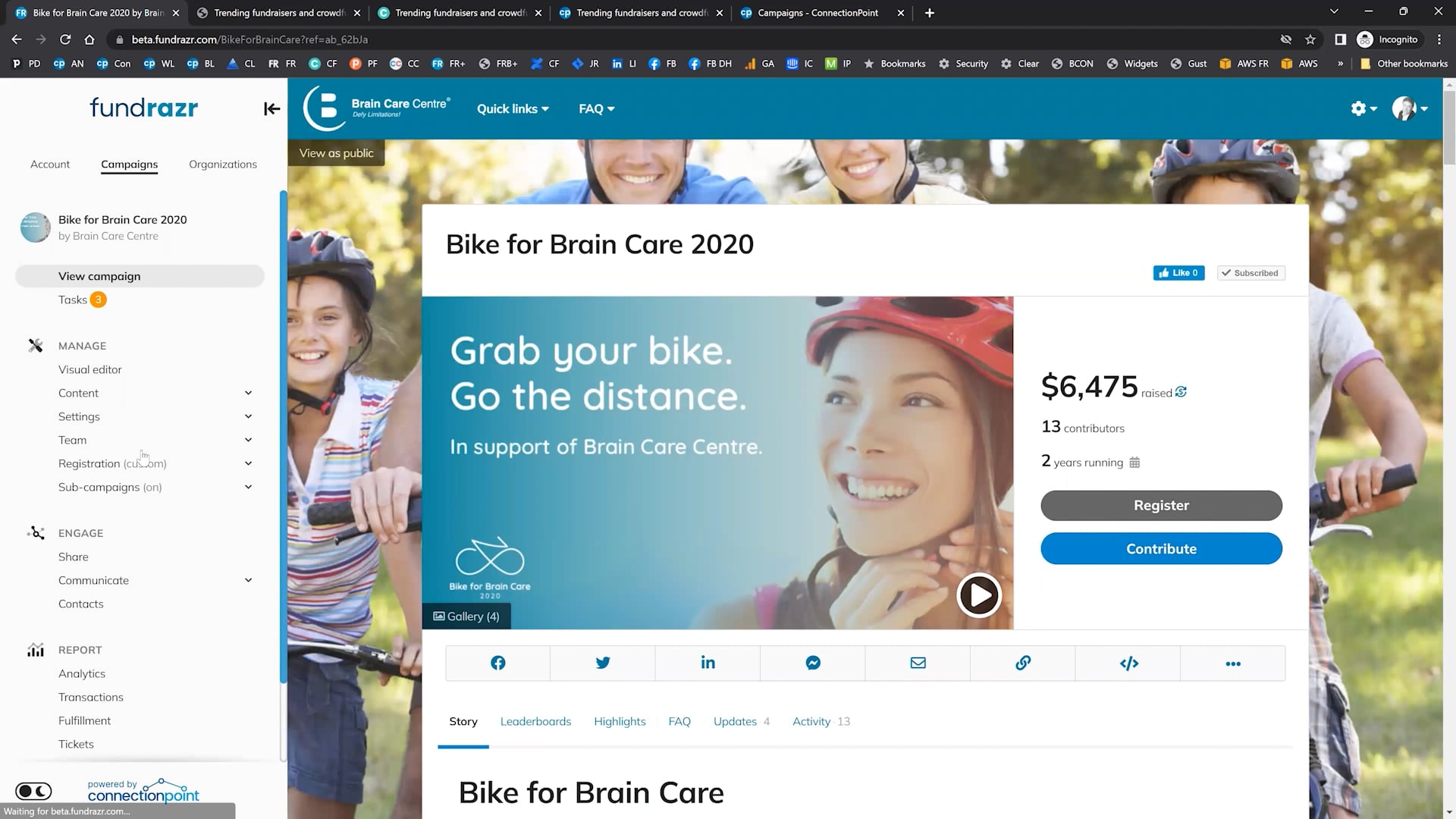Image resolution: width=1456 pixels, height=819 pixels.
Task: Expand Sub-campaigns section
Action: pyautogui.click(x=248, y=487)
